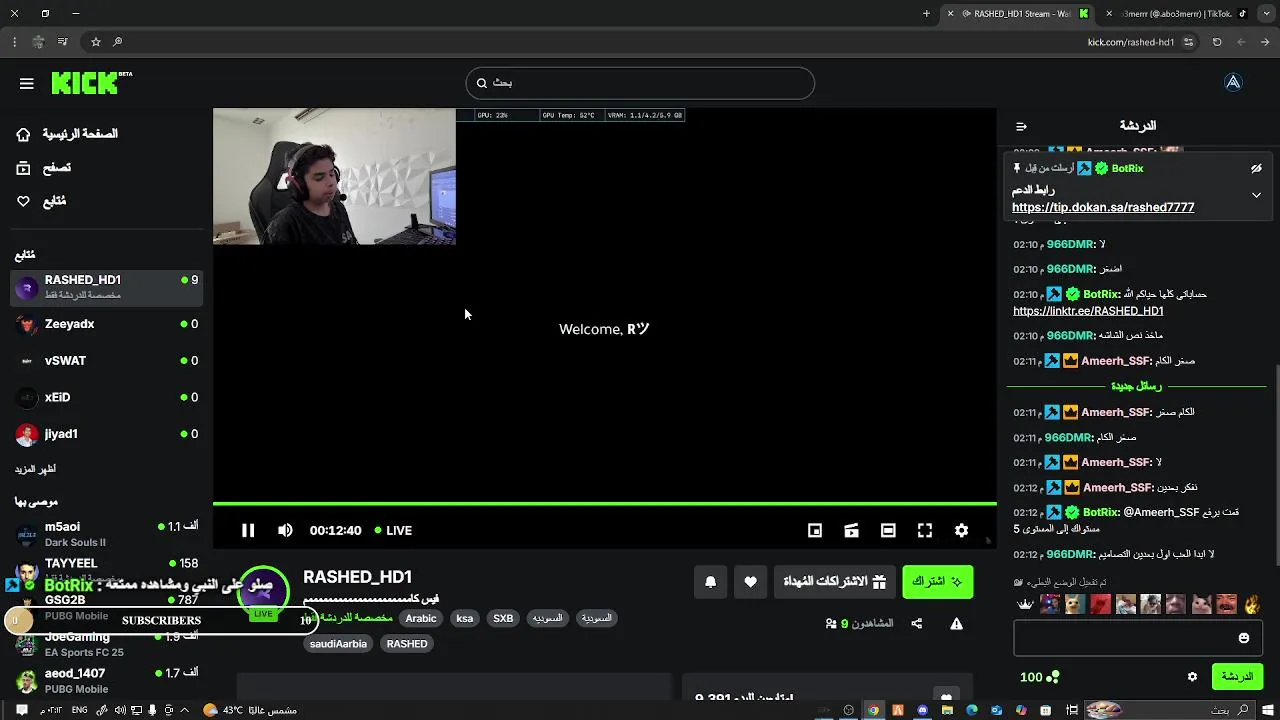Bookmark this page with the star

(96, 42)
